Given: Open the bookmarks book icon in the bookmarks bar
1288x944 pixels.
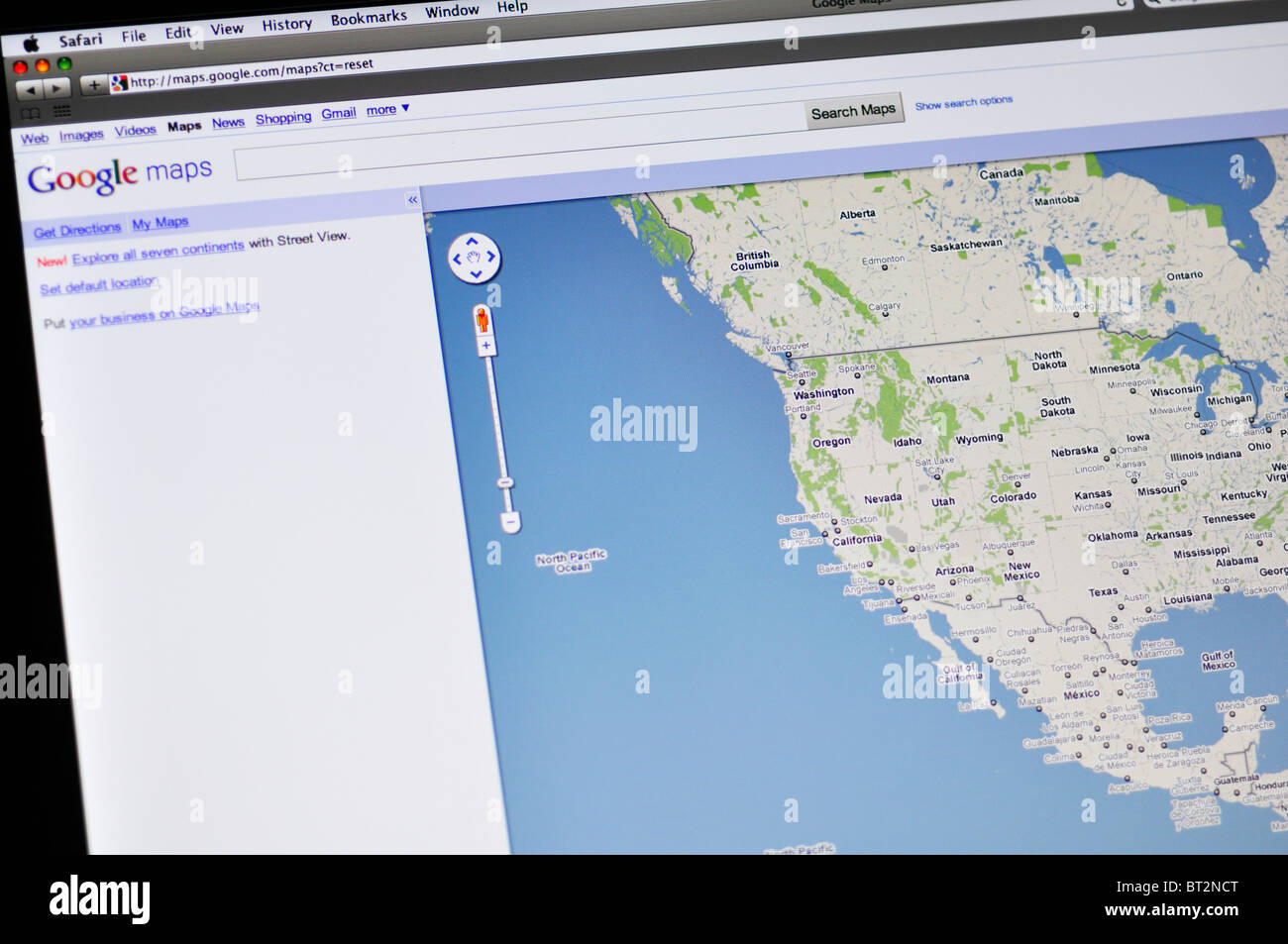Looking at the screenshot, I should tap(31, 114).
